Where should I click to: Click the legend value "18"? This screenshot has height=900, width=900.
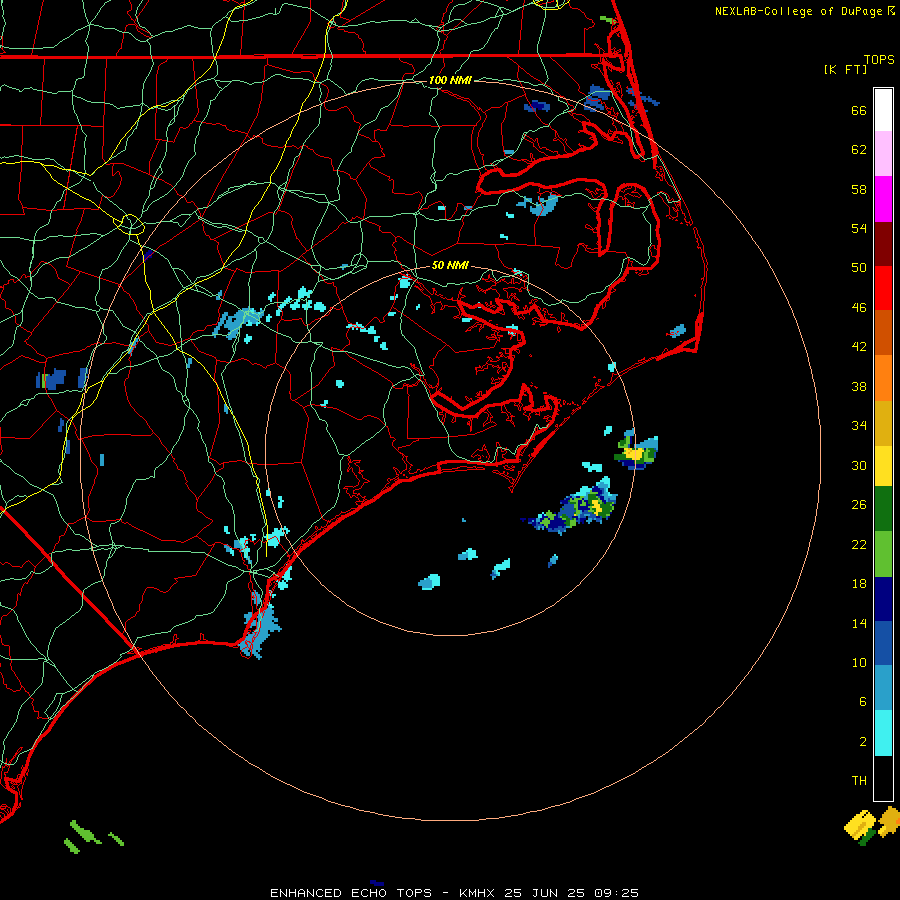click(859, 584)
